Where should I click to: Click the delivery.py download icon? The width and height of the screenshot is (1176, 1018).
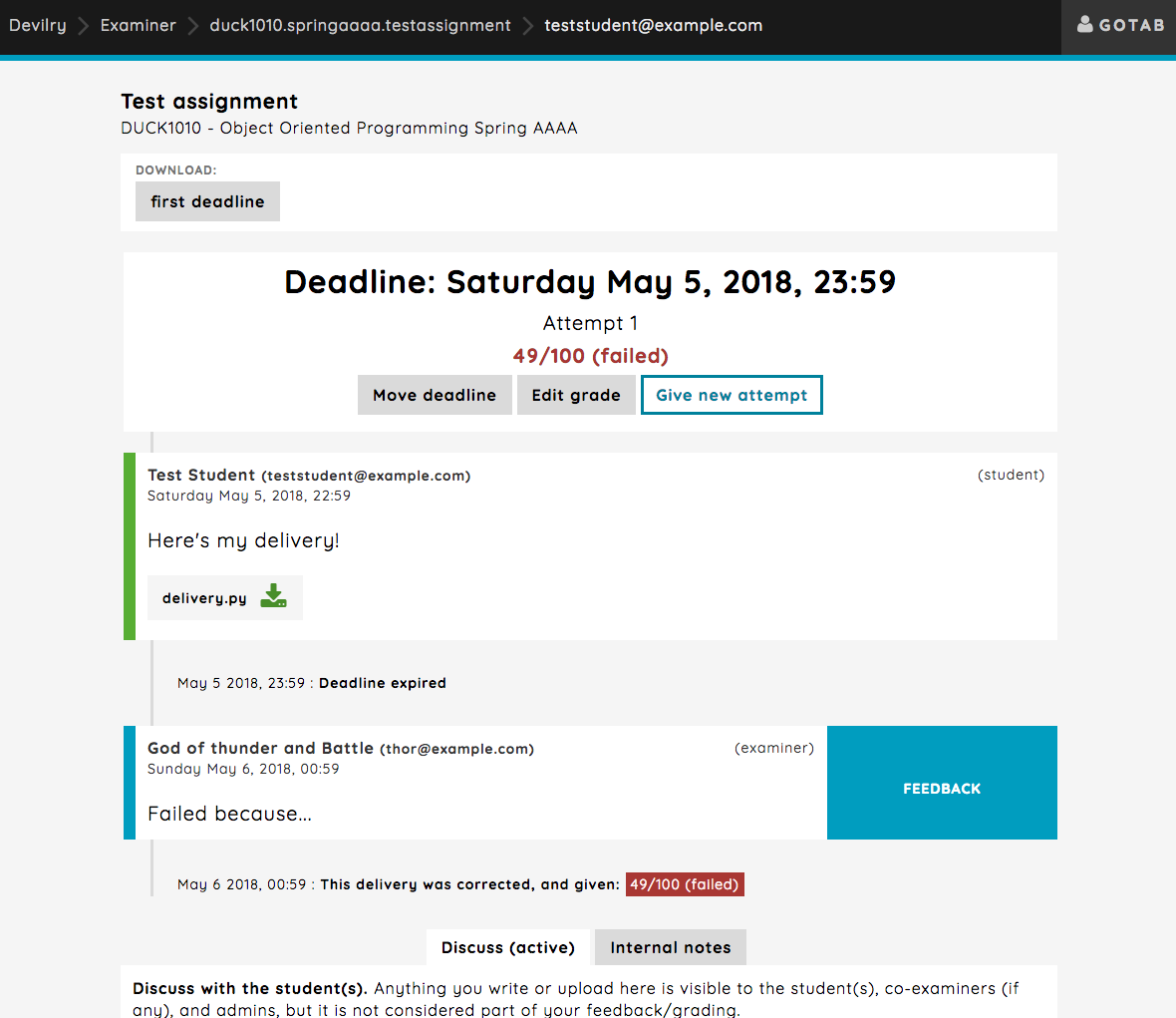(x=273, y=596)
